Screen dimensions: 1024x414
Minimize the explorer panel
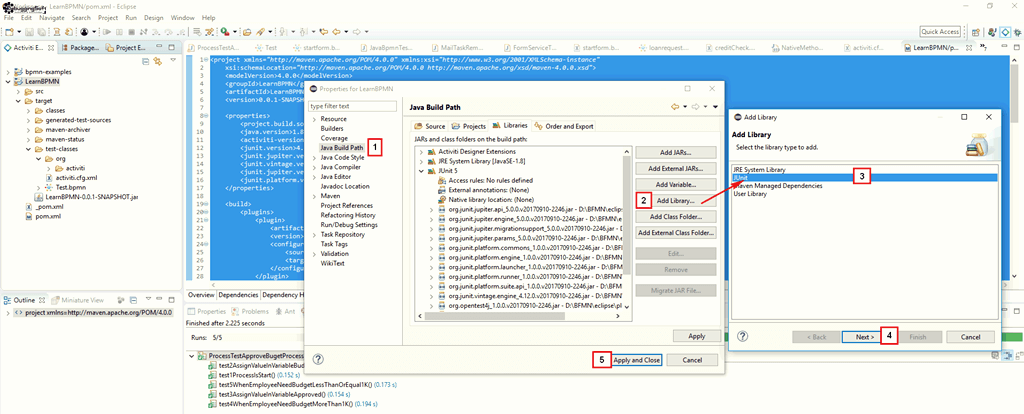[160, 47]
